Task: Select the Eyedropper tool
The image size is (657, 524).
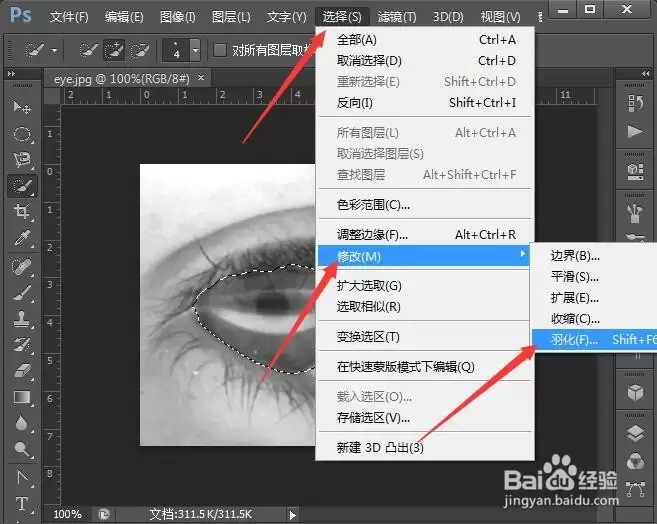Action: (22, 237)
